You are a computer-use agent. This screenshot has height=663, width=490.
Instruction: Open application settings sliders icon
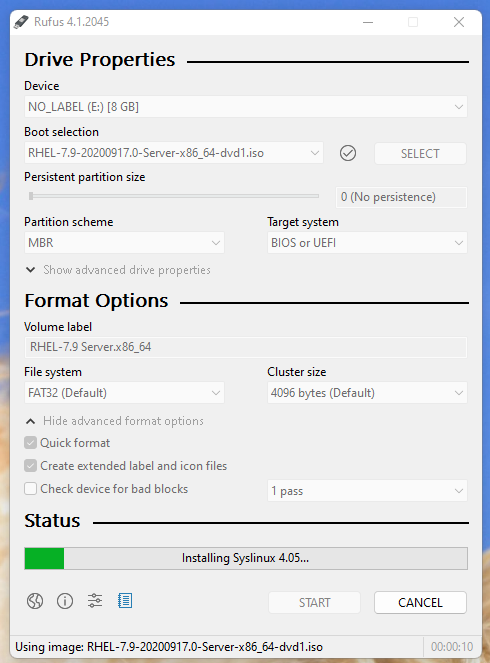click(95, 601)
